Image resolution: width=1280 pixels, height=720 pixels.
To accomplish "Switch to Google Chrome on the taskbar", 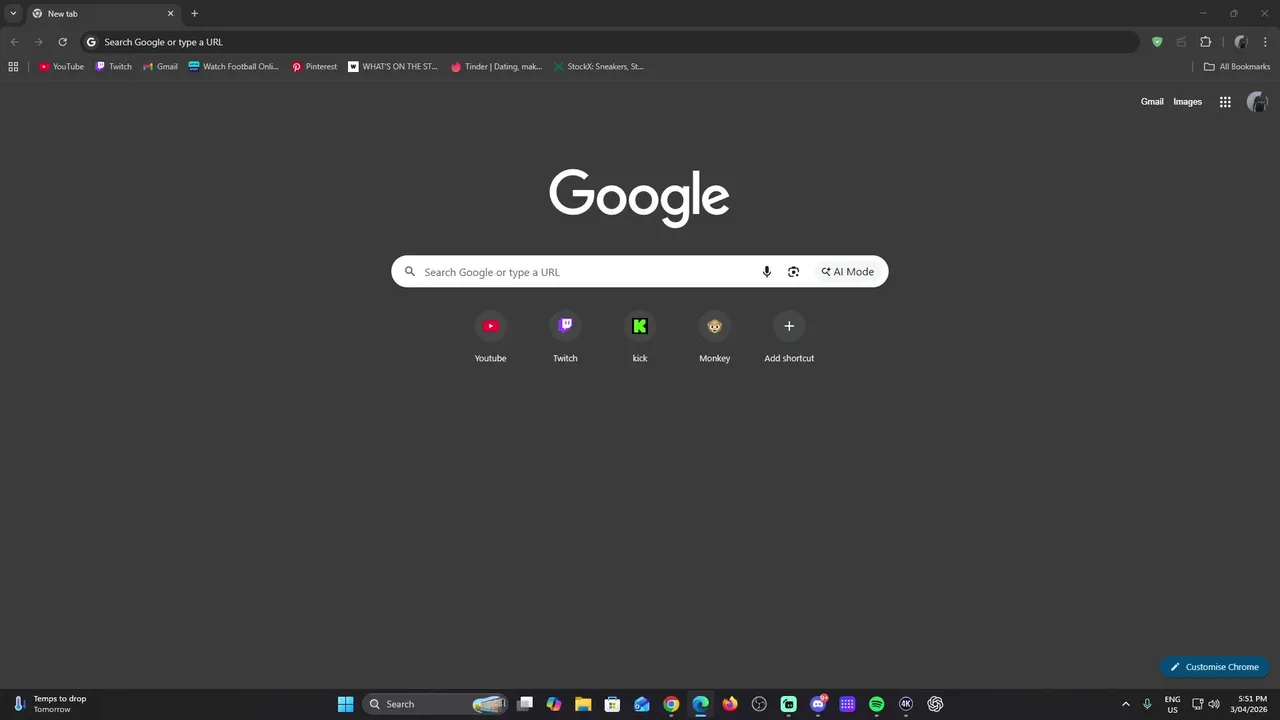I will (671, 704).
